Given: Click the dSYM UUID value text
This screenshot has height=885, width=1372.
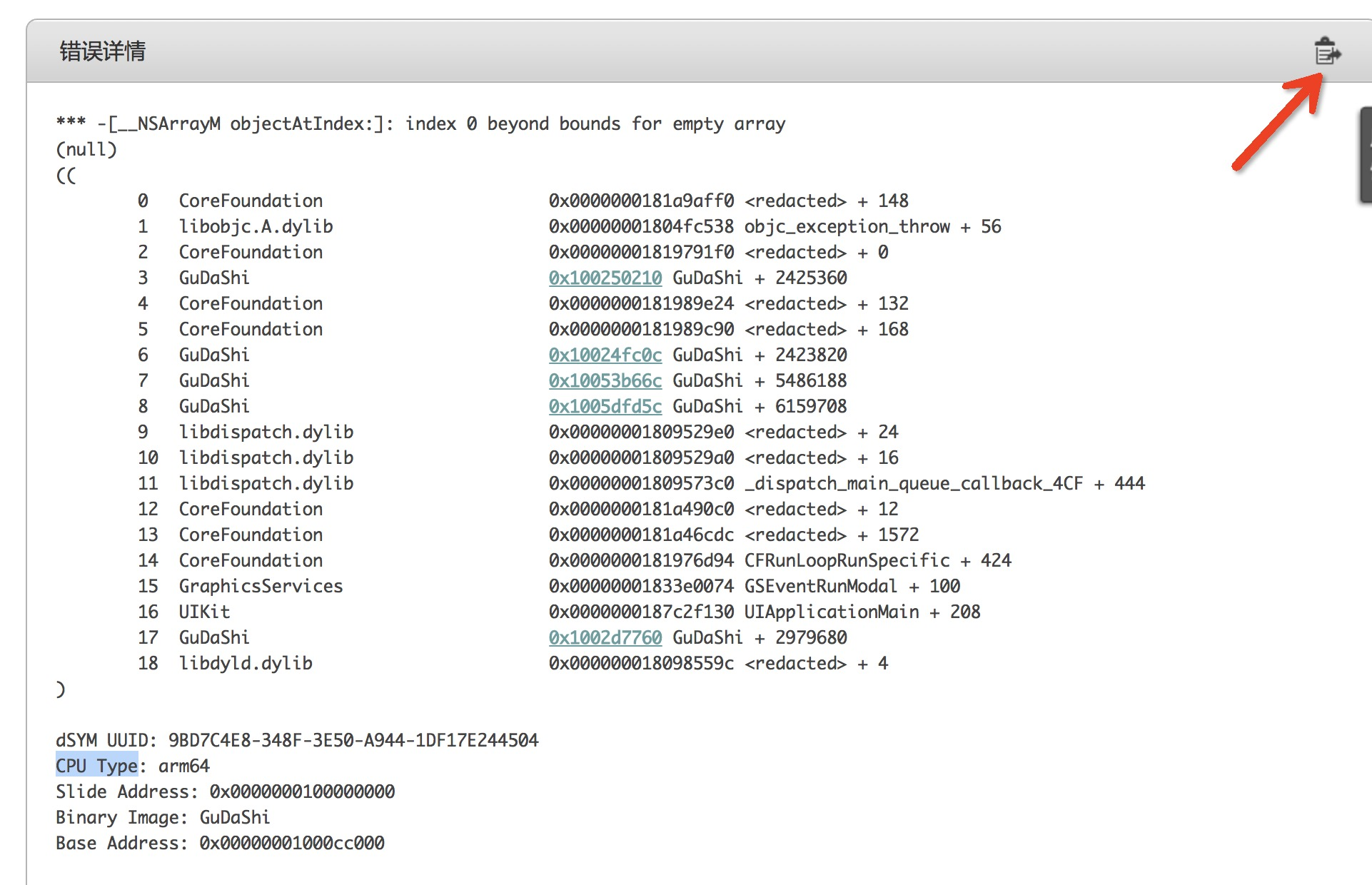Looking at the screenshot, I should click(353, 740).
